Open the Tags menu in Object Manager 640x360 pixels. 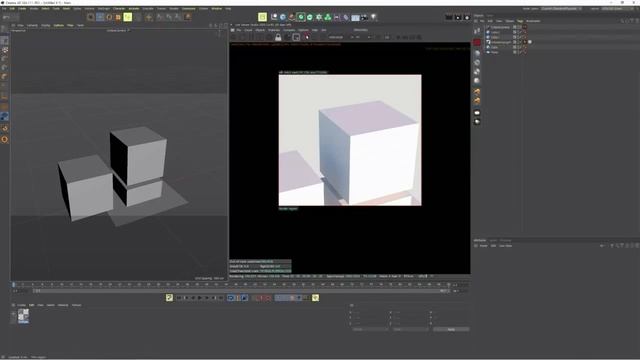pyautogui.click(x=520, y=21)
